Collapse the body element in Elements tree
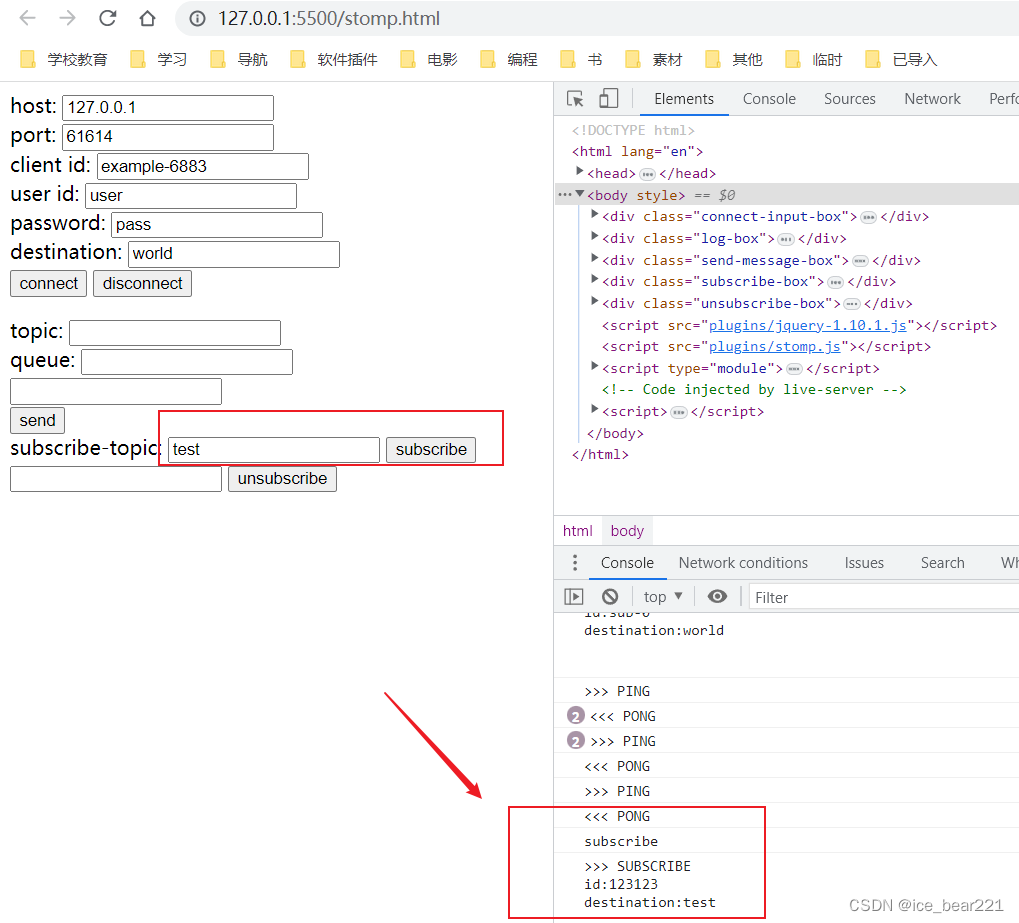 581,194
